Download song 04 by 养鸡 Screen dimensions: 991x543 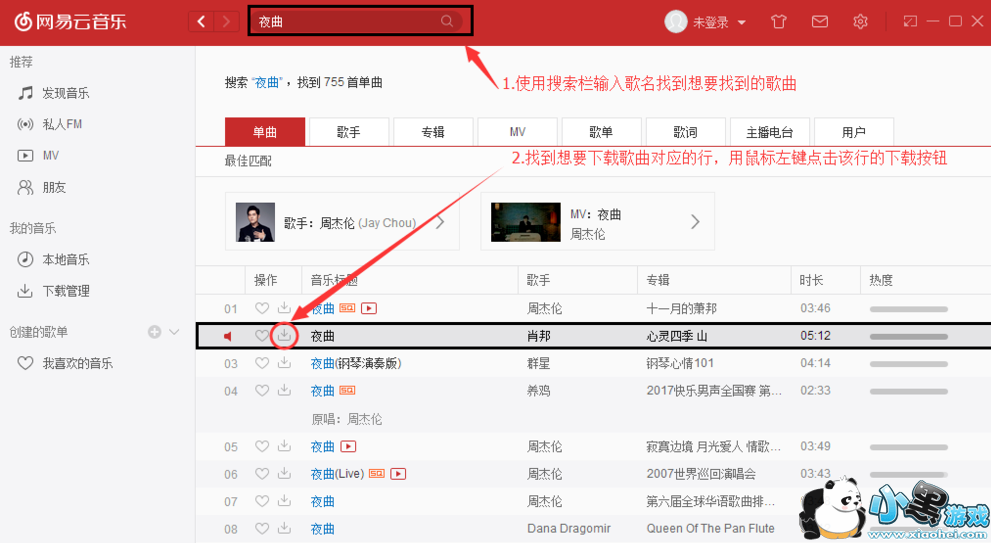pos(284,390)
